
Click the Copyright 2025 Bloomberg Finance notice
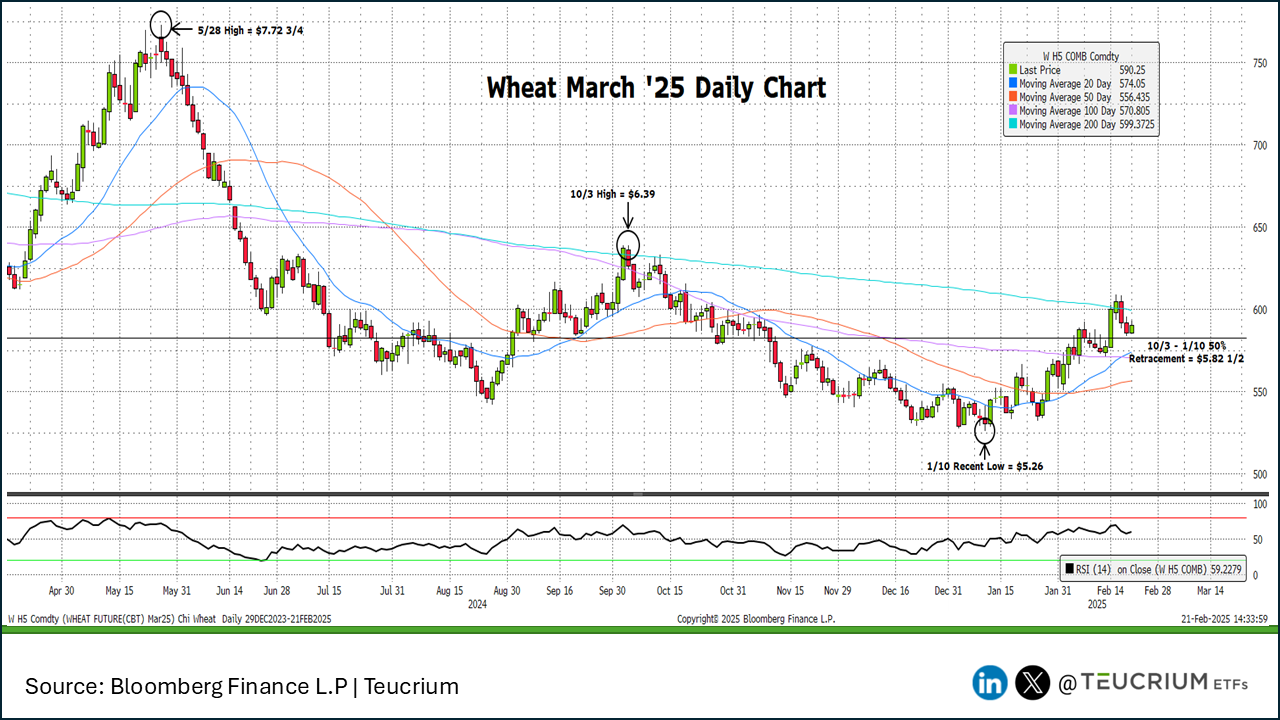point(755,619)
